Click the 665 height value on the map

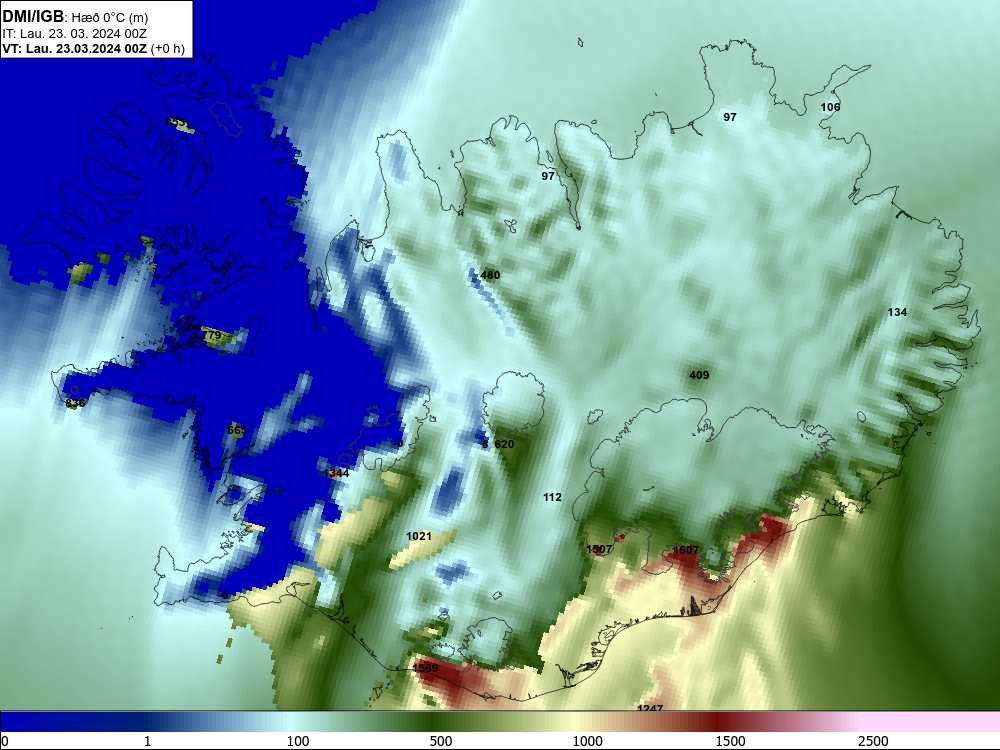pyautogui.click(x=236, y=431)
